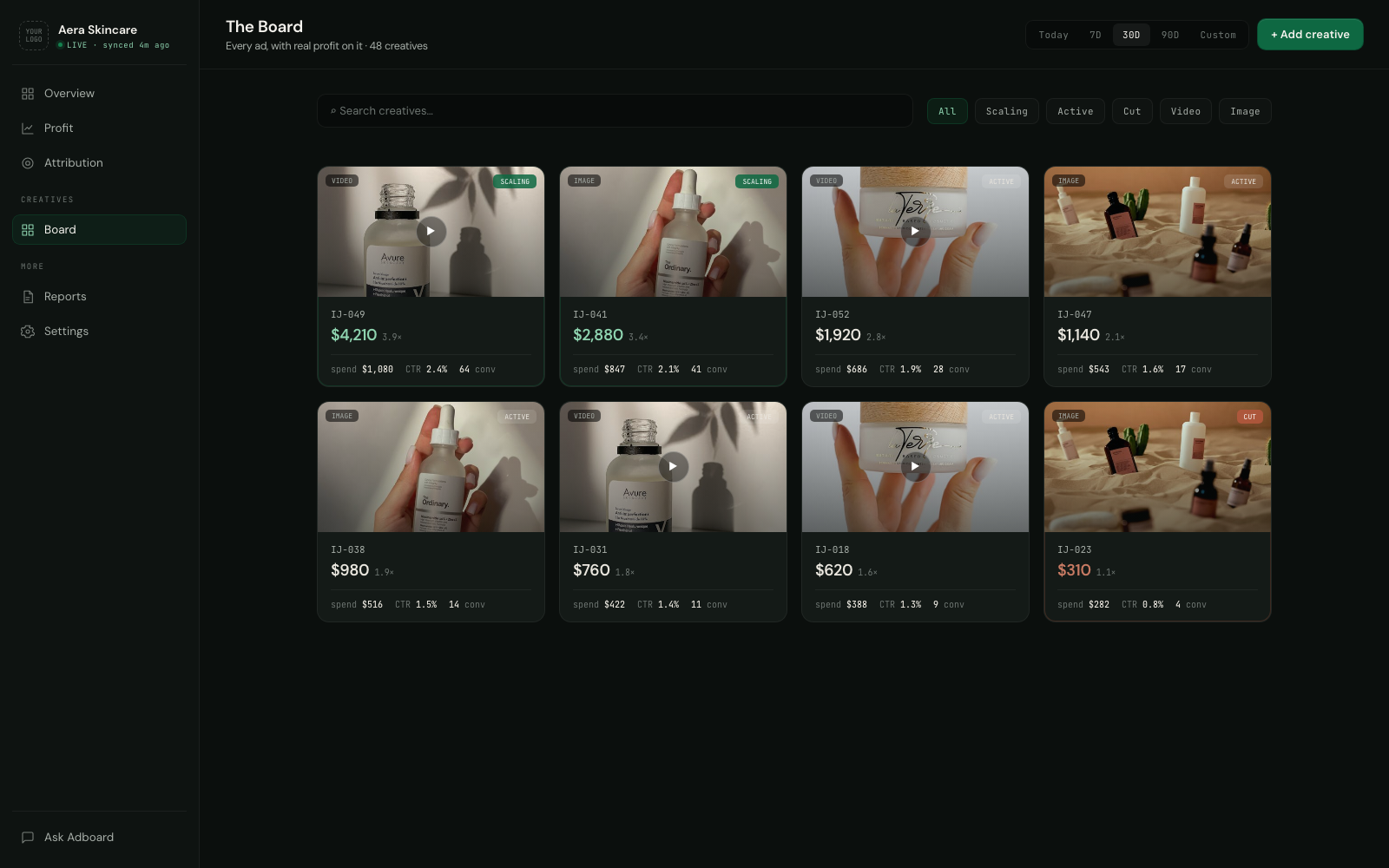Click the Board grid icon
1389x868 pixels.
pos(28,230)
